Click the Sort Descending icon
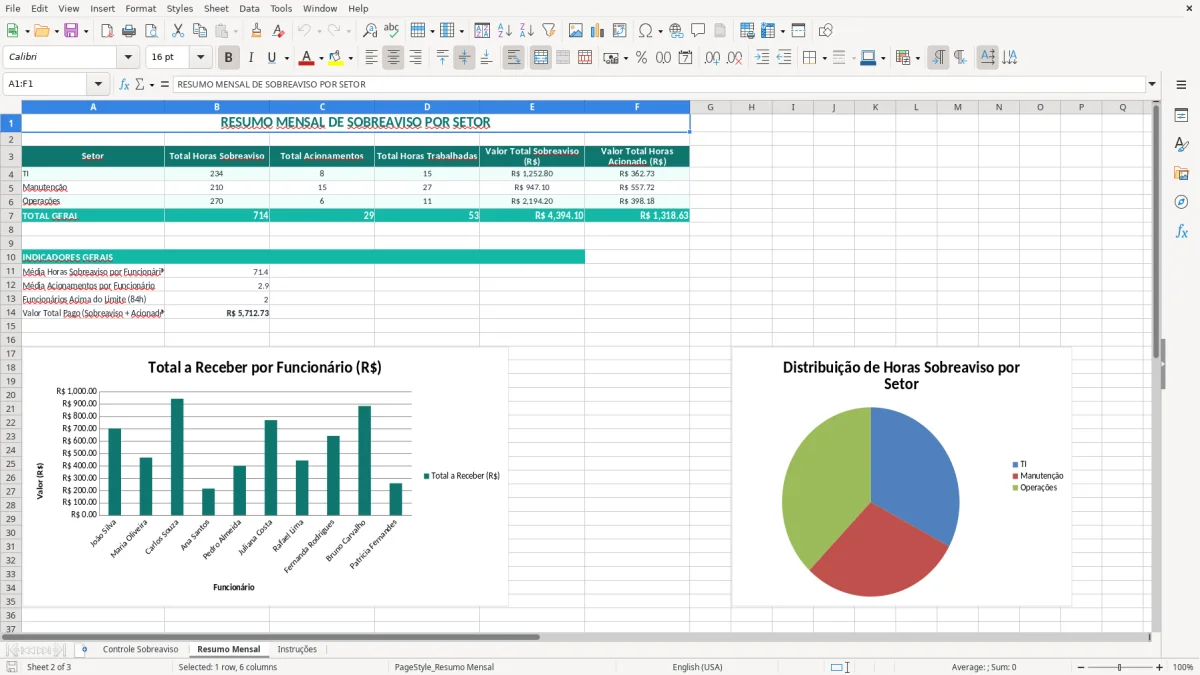Image resolution: width=1200 pixels, height=675 pixels. pos(527,31)
